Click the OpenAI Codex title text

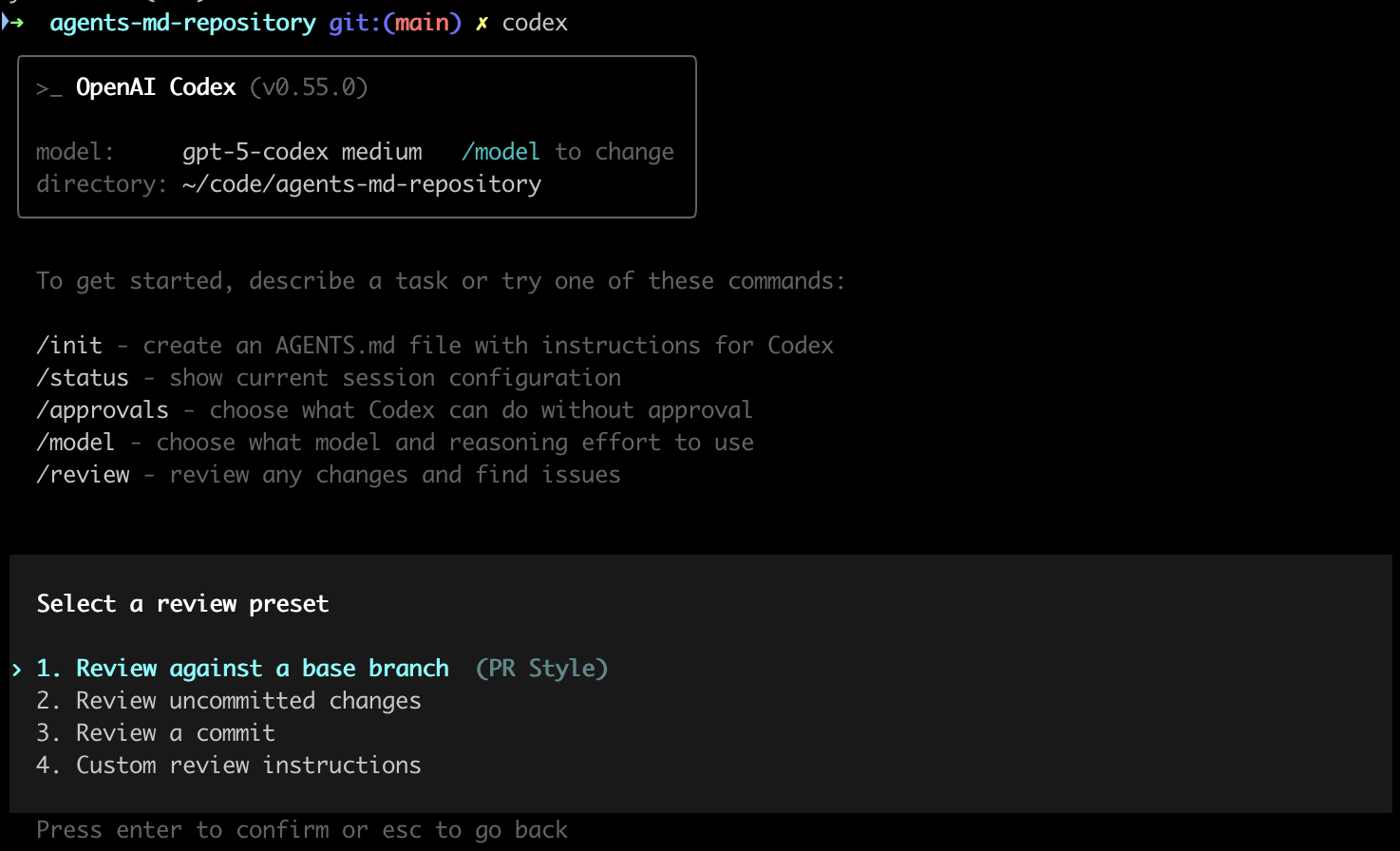click(x=156, y=87)
